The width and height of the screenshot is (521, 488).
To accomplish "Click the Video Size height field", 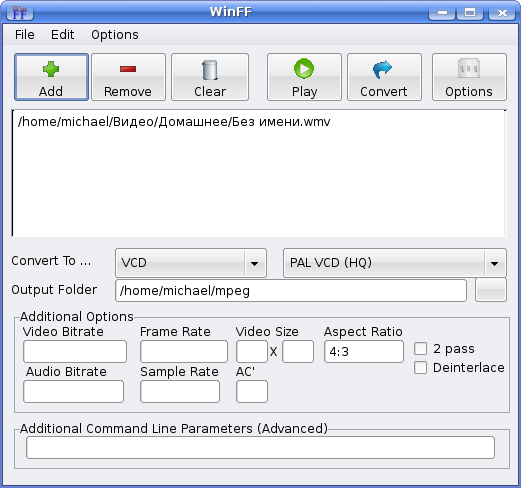I will (x=298, y=351).
